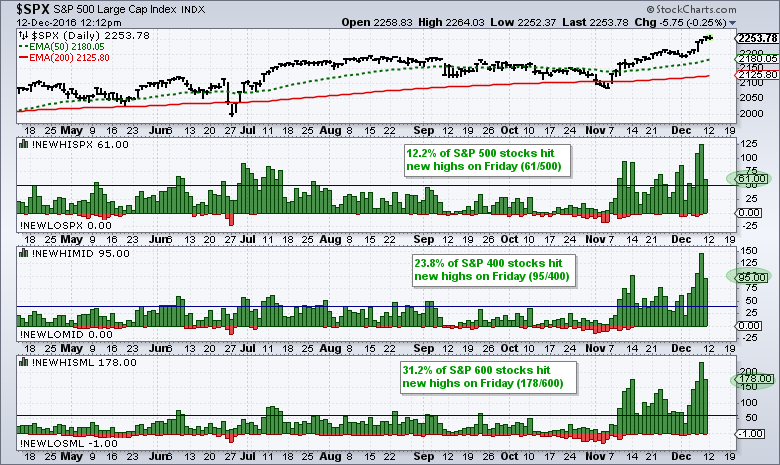Select the !NEWLOMID 0.00 indicator label
Image resolution: width=780 pixels, height=465 pixels.
pyautogui.click(x=66, y=334)
